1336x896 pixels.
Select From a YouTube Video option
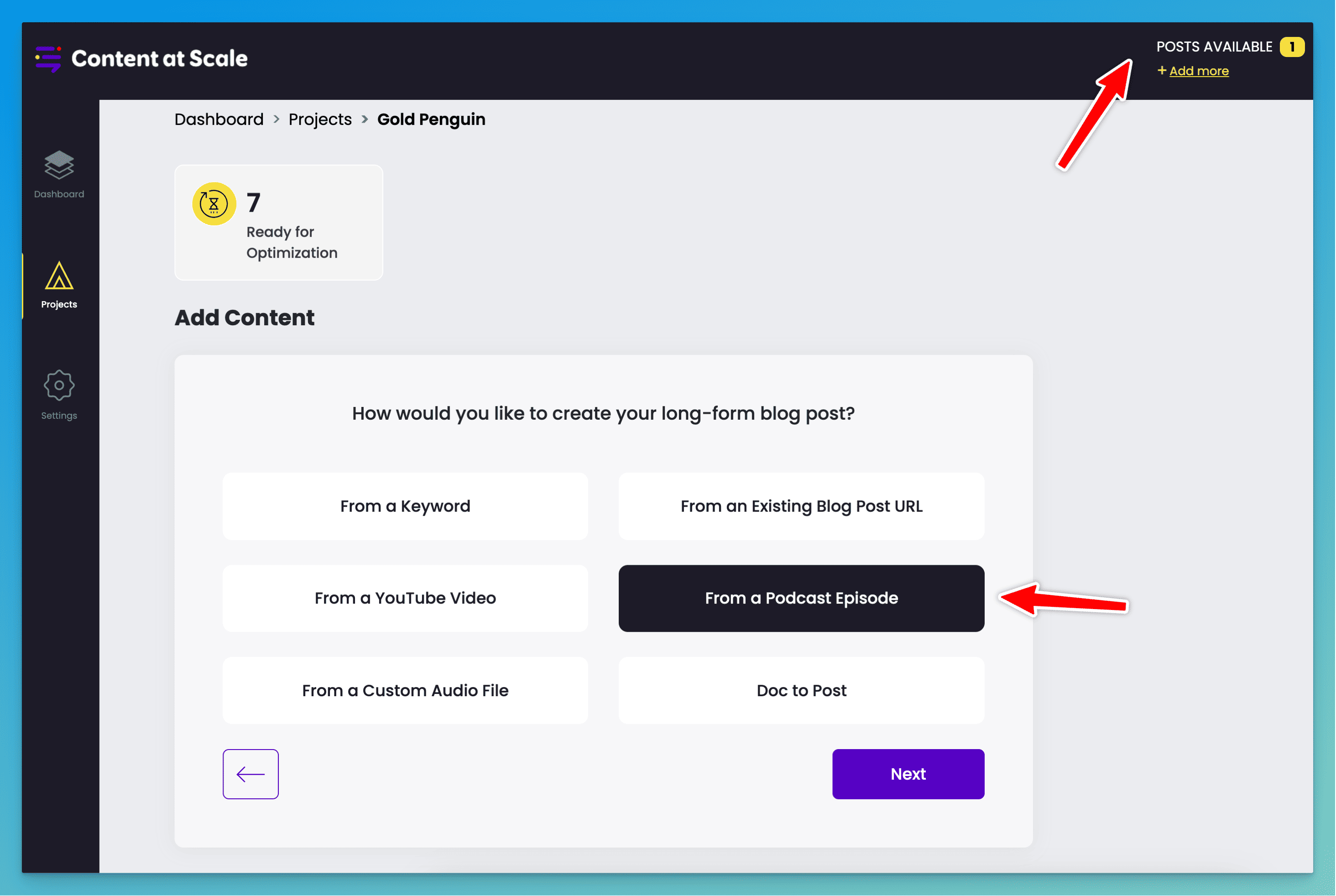405,598
